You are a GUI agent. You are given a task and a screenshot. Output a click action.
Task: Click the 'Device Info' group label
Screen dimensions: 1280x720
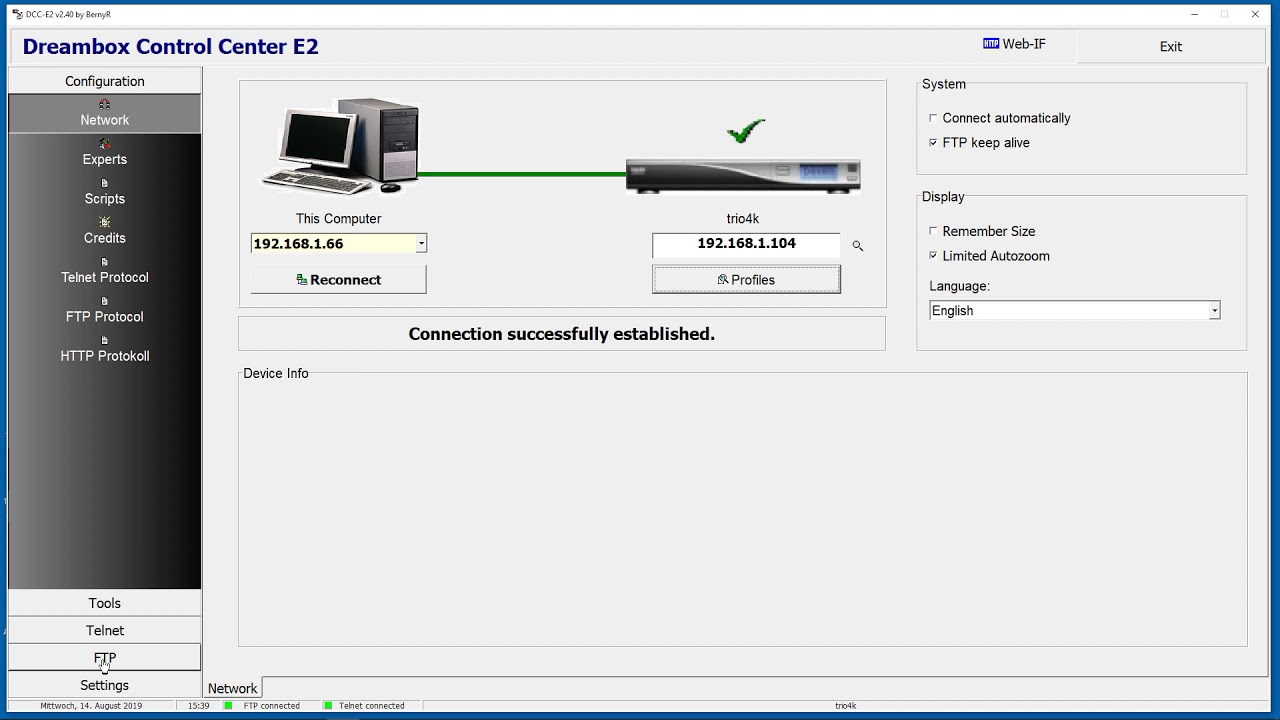click(276, 373)
